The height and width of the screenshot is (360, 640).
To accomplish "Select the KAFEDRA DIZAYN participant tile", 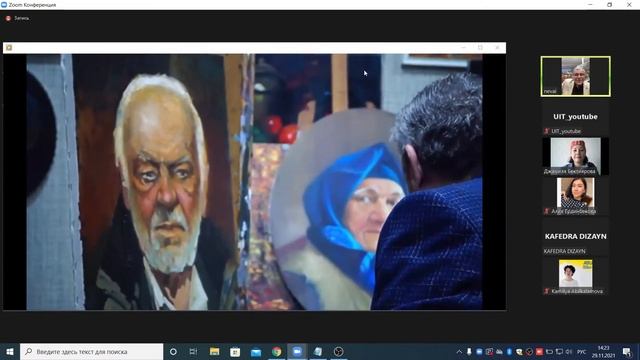I will coord(576,237).
